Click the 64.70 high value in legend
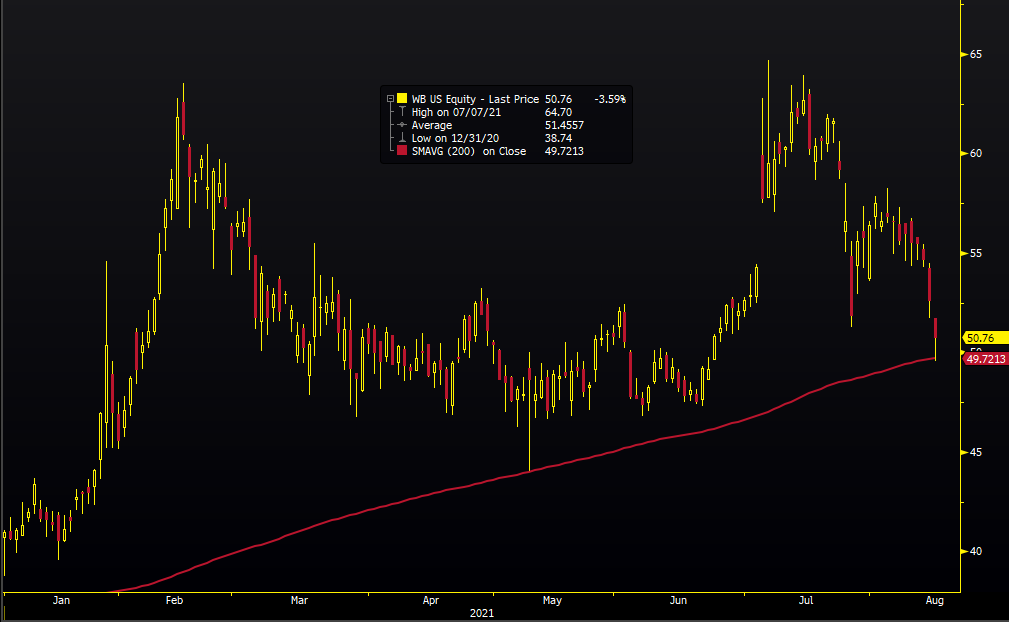This screenshot has height=622, width=1009. (x=558, y=112)
